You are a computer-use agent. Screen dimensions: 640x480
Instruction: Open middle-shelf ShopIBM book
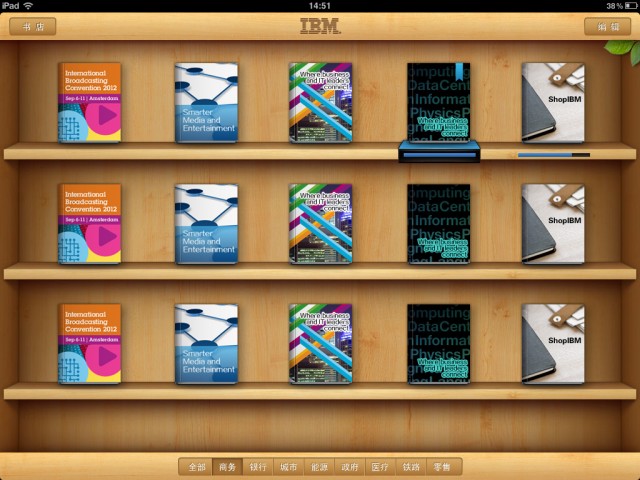click(553, 224)
